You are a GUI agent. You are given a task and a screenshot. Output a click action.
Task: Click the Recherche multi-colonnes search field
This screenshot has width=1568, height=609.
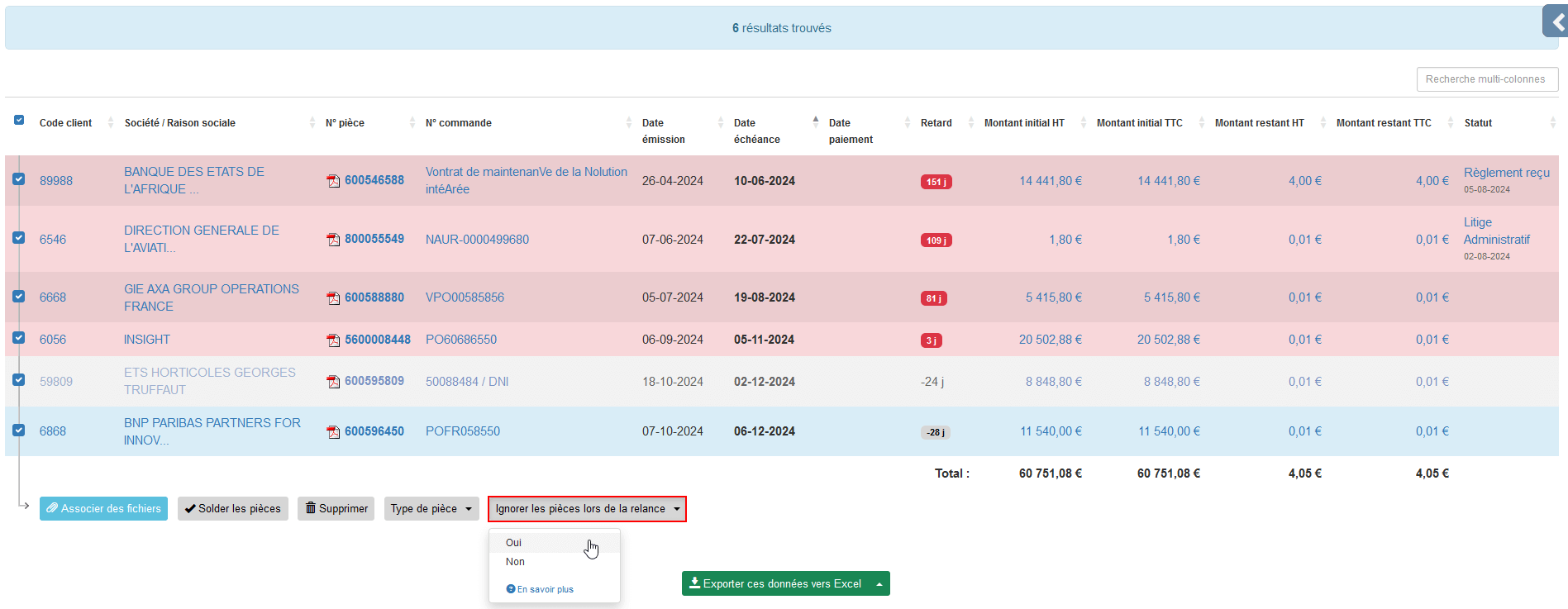coord(1486,79)
